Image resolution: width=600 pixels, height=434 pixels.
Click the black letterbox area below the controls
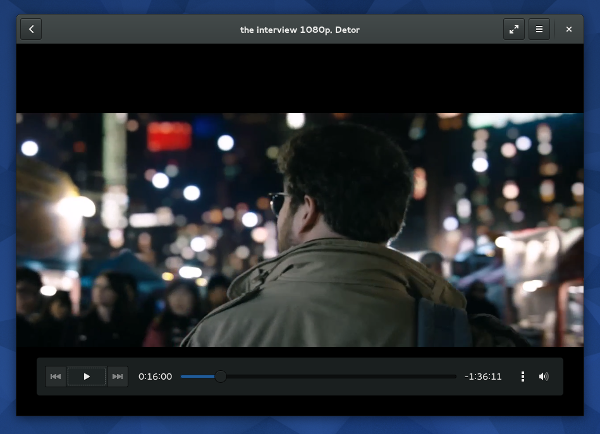point(300,406)
